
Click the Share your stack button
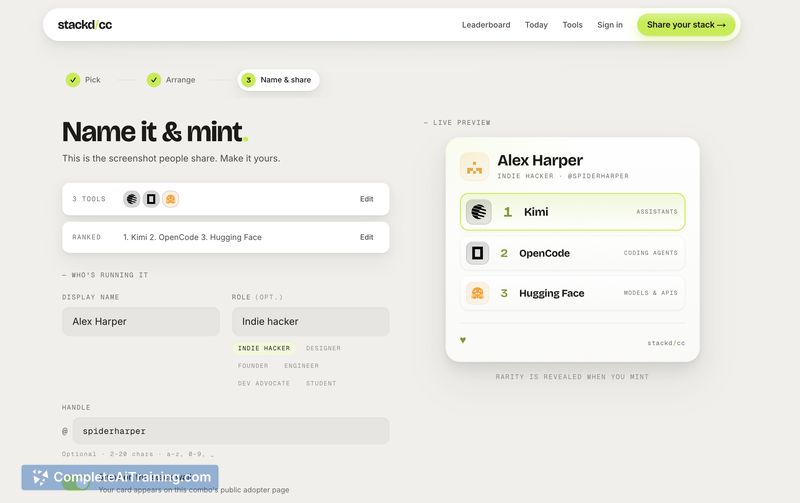[x=686, y=24]
